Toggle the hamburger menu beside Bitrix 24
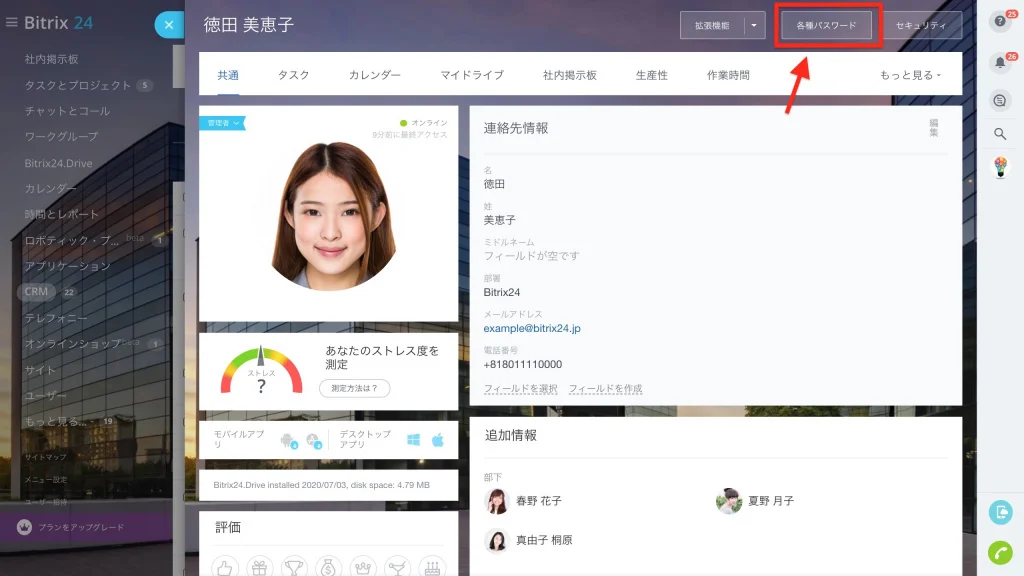 [x=11, y=22]
